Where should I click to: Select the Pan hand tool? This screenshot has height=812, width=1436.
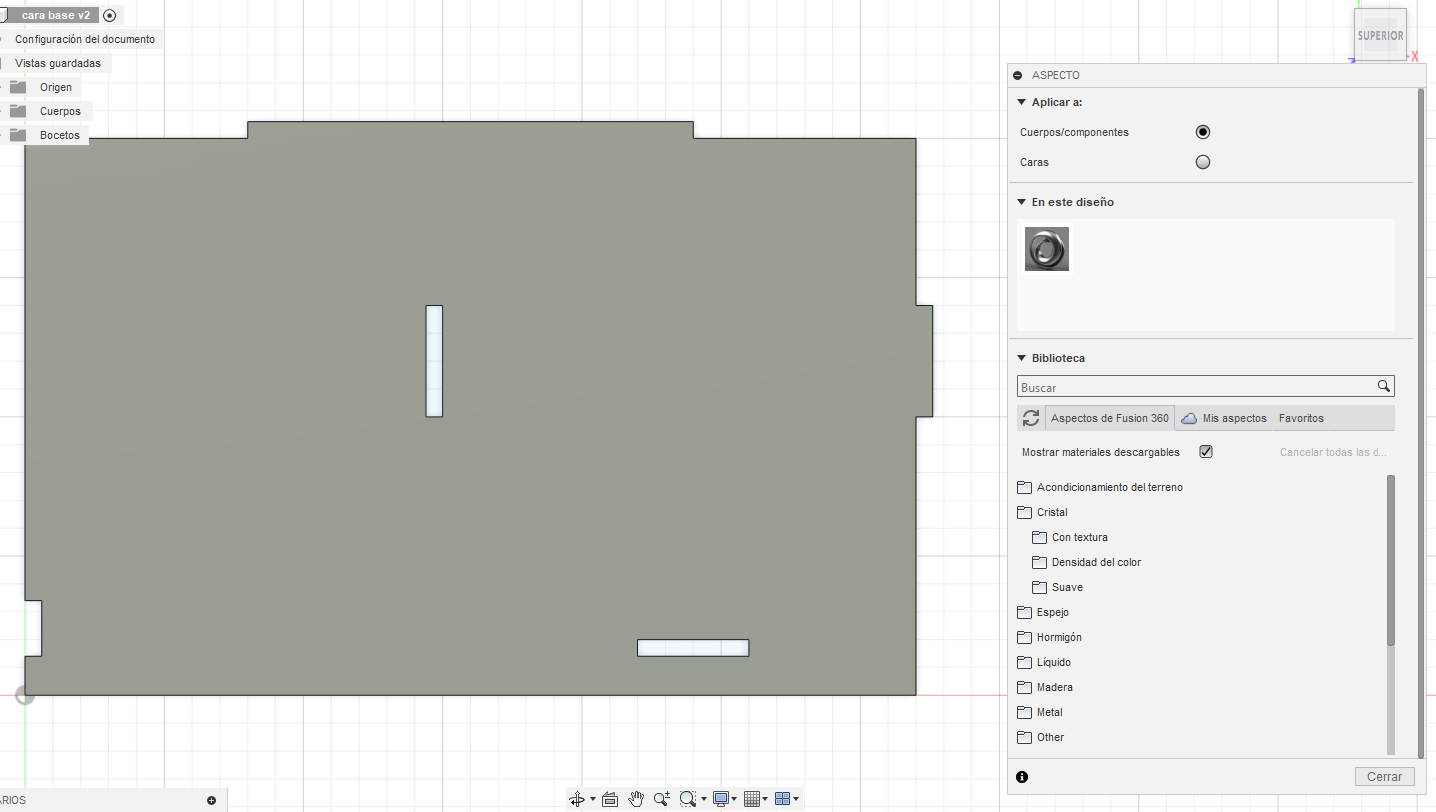coord(636,799)
